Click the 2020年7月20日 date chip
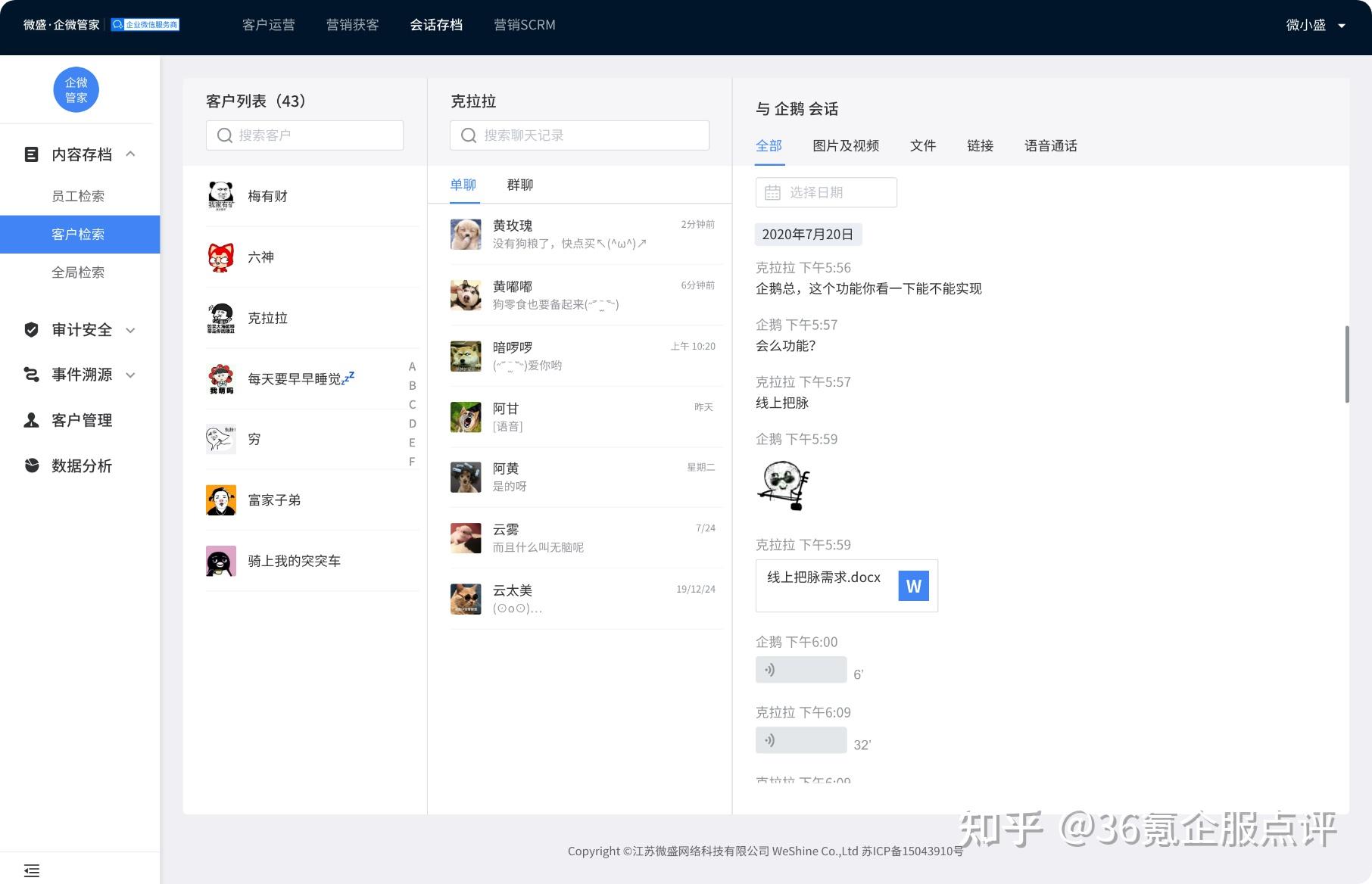This screenshot has height=884, width=1372. click(x=808, y=234)
